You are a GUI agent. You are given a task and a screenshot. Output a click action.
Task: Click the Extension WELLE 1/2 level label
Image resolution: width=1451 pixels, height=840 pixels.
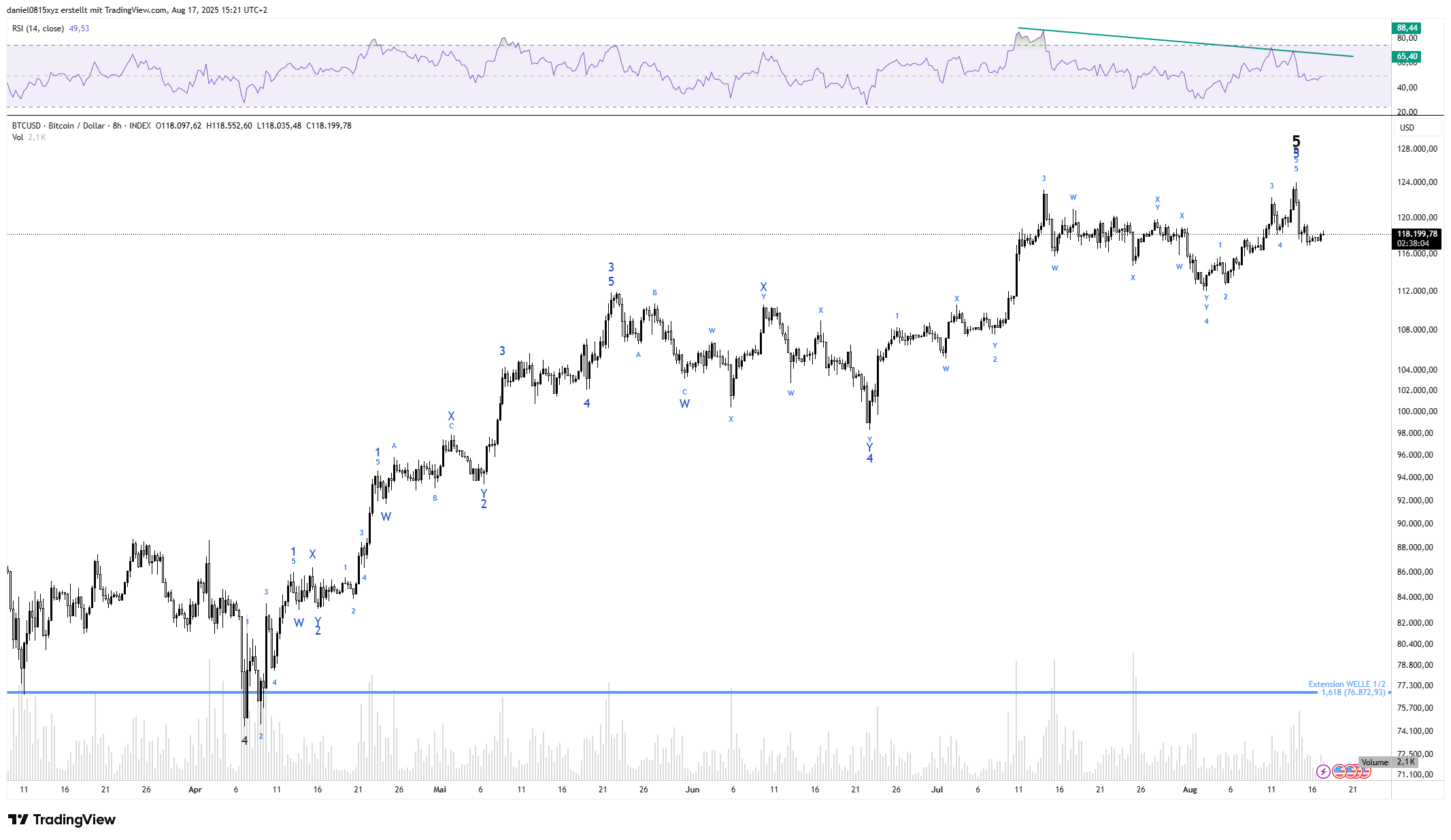(1346, 684)
